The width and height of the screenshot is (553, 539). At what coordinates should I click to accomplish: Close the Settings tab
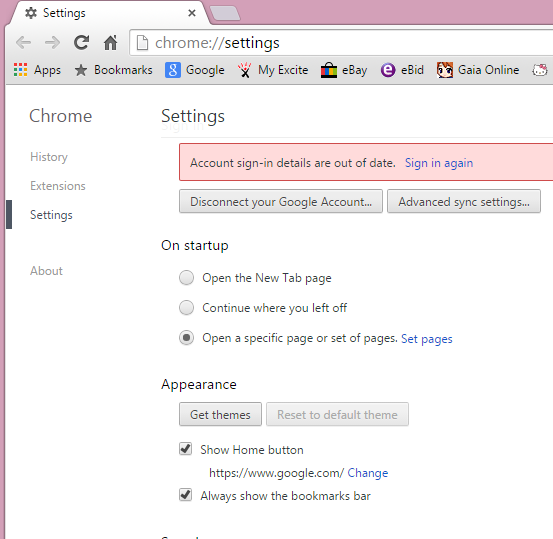tap(192, 13)
